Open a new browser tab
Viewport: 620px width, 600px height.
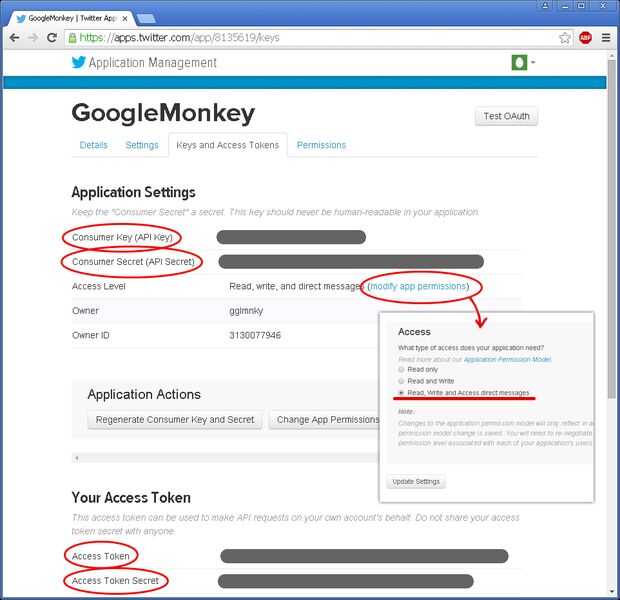pos(146,19)
